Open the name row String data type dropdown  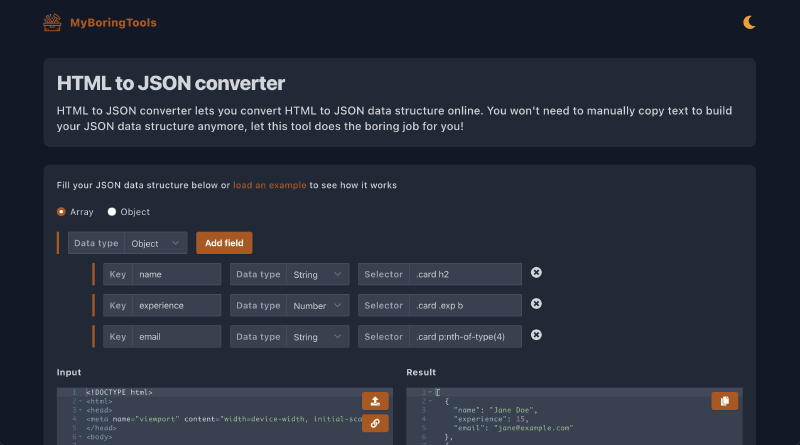[x=317, y=275]
